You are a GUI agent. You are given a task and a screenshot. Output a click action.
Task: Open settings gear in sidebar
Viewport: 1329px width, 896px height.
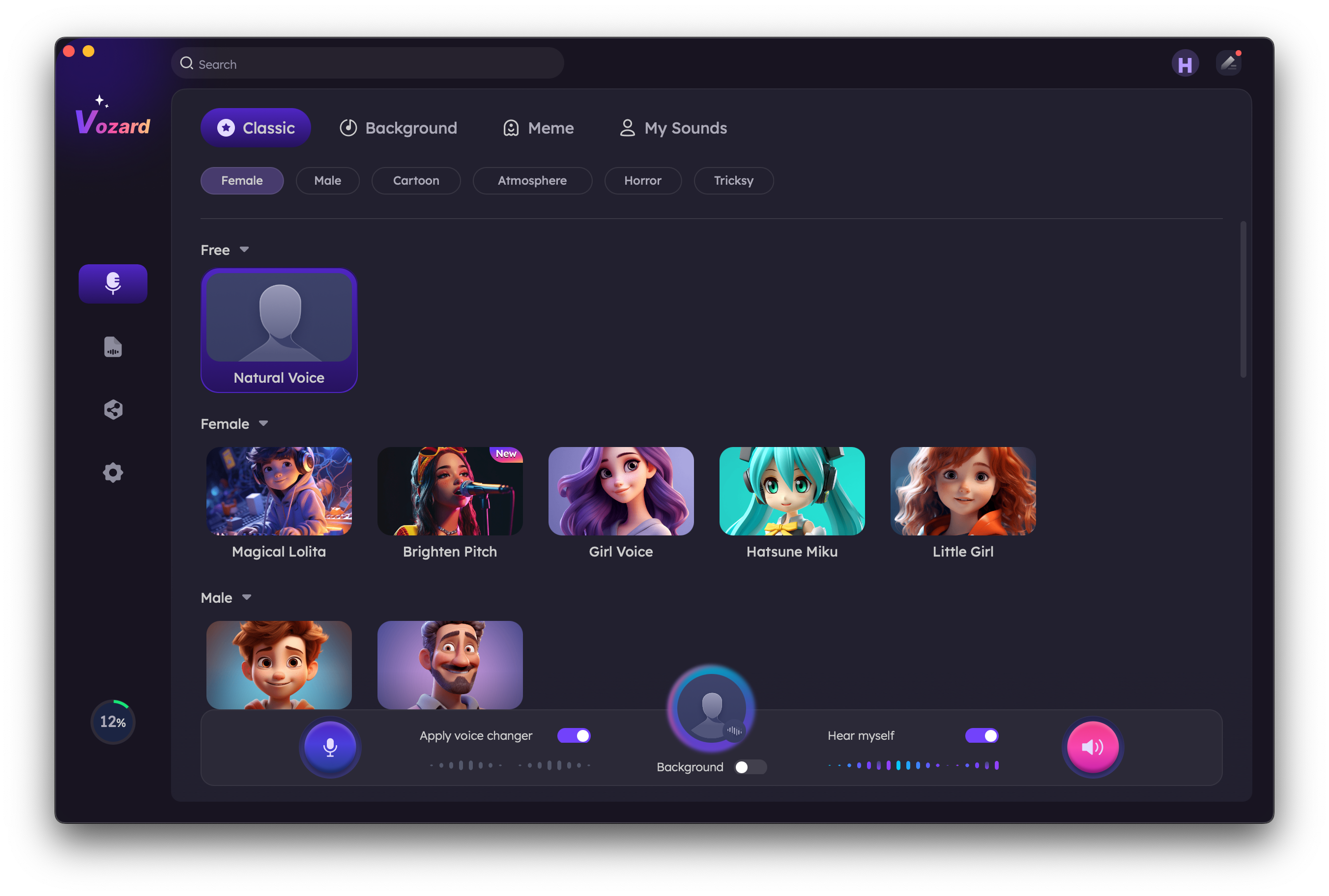coord(113,473)
